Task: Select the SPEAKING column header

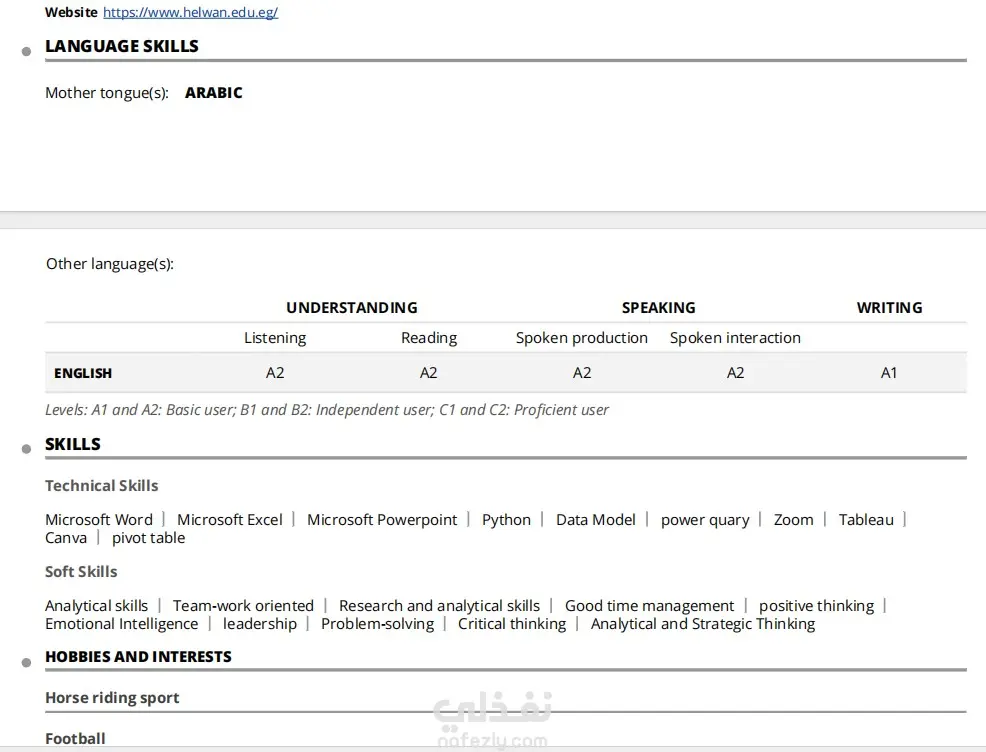Action: [x=658, y=307]
